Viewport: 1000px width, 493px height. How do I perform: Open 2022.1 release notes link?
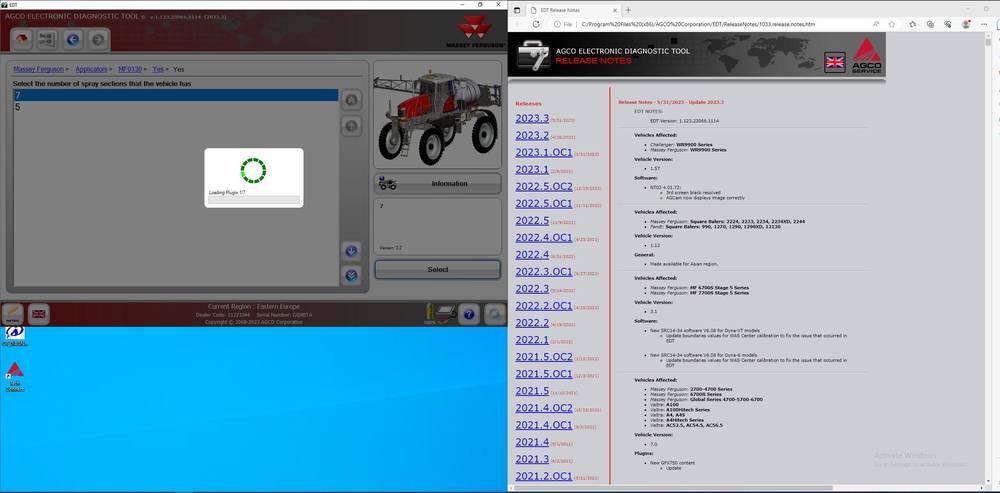tap(532, 340)
